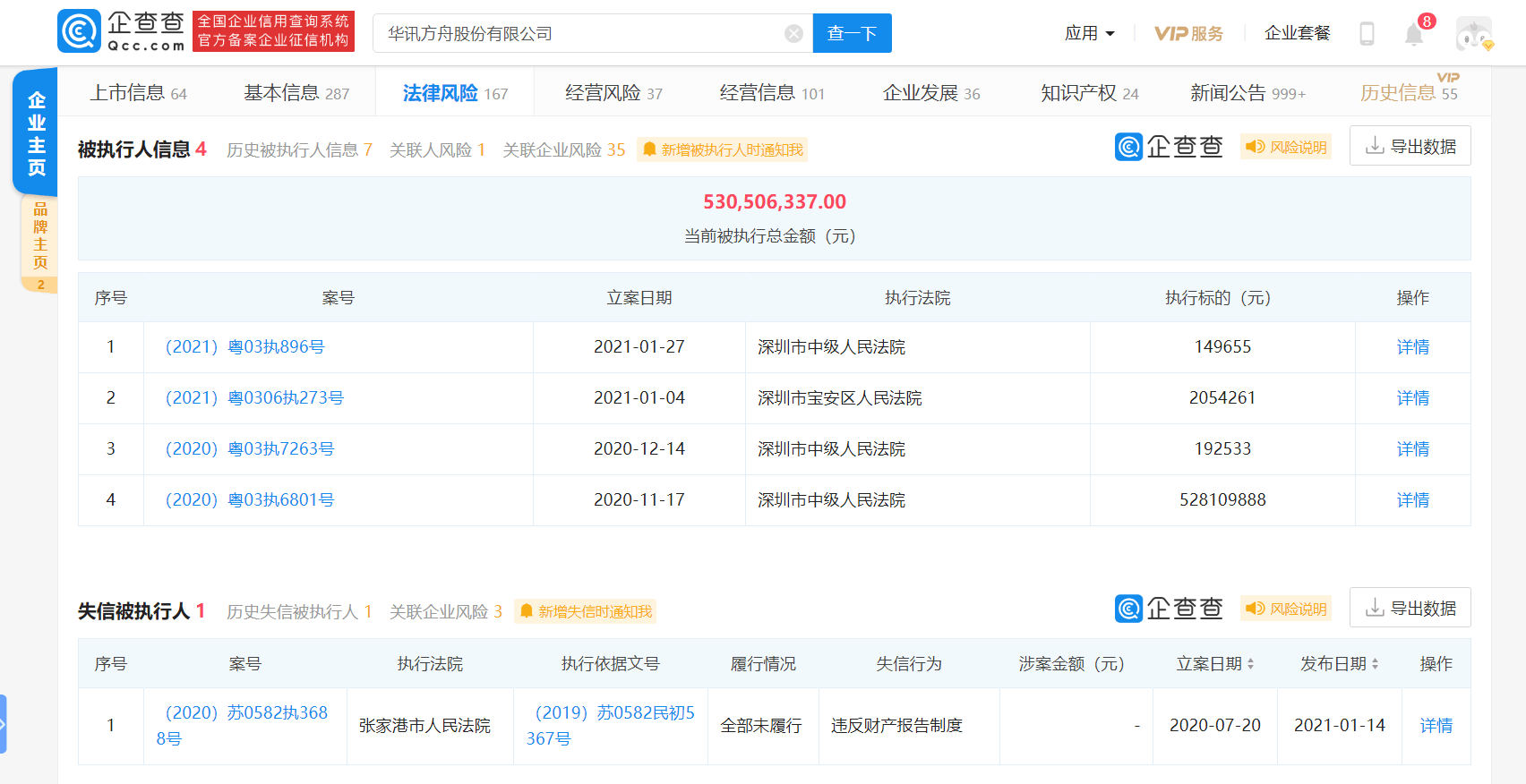Image resolution: width=1526 pixels, height=784 pixels.
Task: Open document (2019)苏0582民初5367号
Action: pyautogui.click(x=611, y=725)
